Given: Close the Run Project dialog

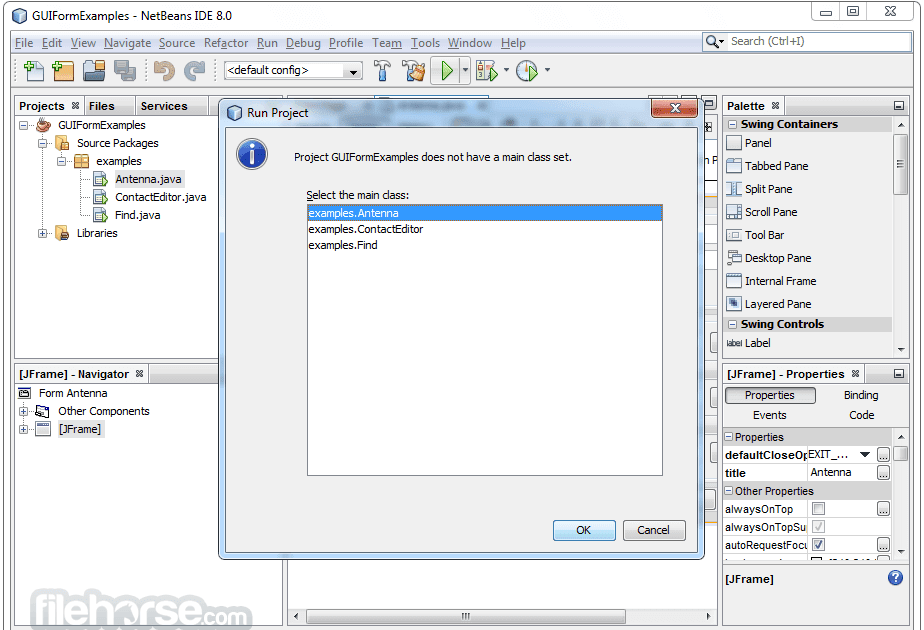Looking at the screenshot, I should click(x=675, y=108).
